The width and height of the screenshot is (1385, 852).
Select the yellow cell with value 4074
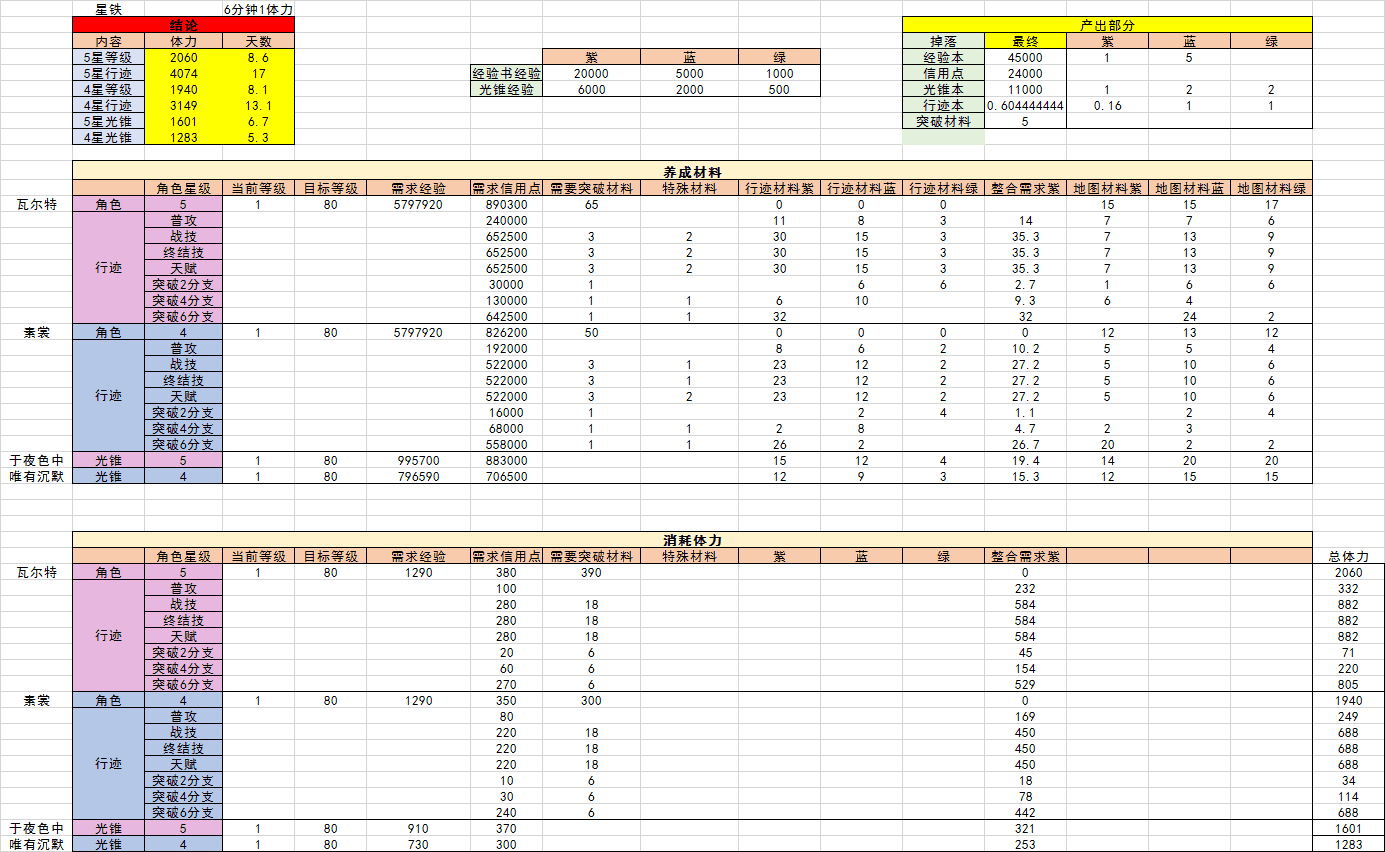pos(184,73)
